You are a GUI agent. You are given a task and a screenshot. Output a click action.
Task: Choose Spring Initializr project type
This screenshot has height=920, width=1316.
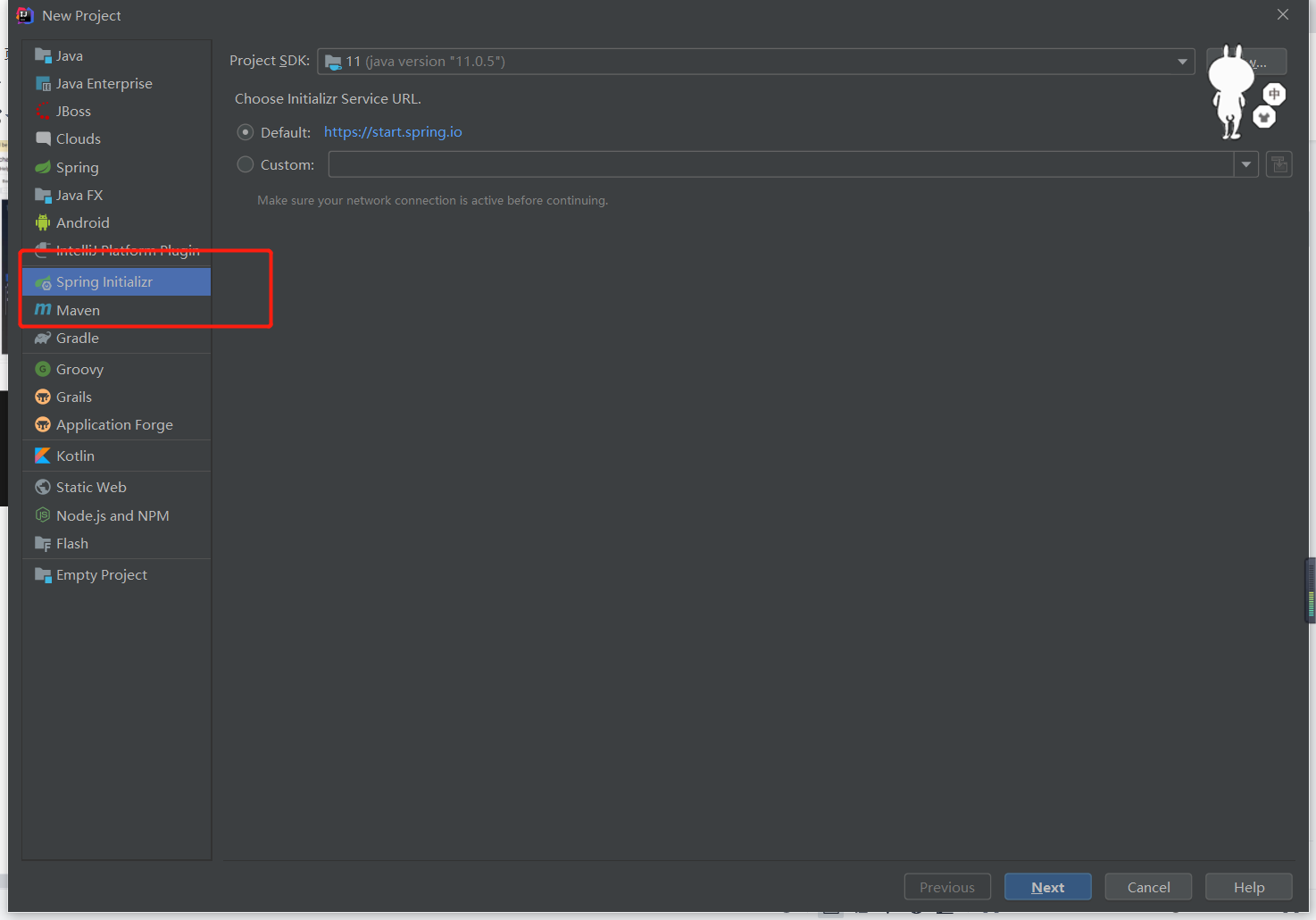pyautogui.click(x=117, y=282)
